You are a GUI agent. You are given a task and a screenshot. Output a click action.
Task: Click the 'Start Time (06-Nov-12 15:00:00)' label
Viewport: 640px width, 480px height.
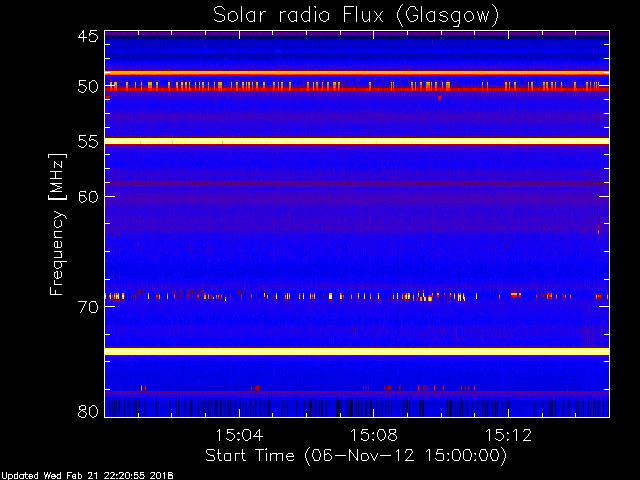(356, 456)
